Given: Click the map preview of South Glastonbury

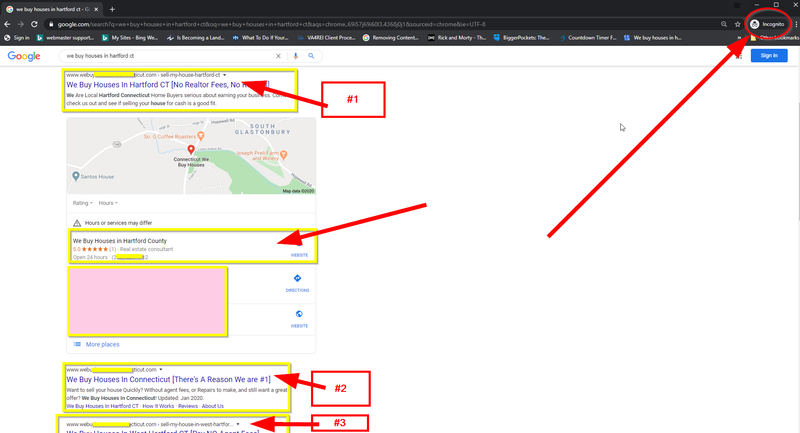Looking at the screenshot, I should pyautogui.click(x=191, y=156).
